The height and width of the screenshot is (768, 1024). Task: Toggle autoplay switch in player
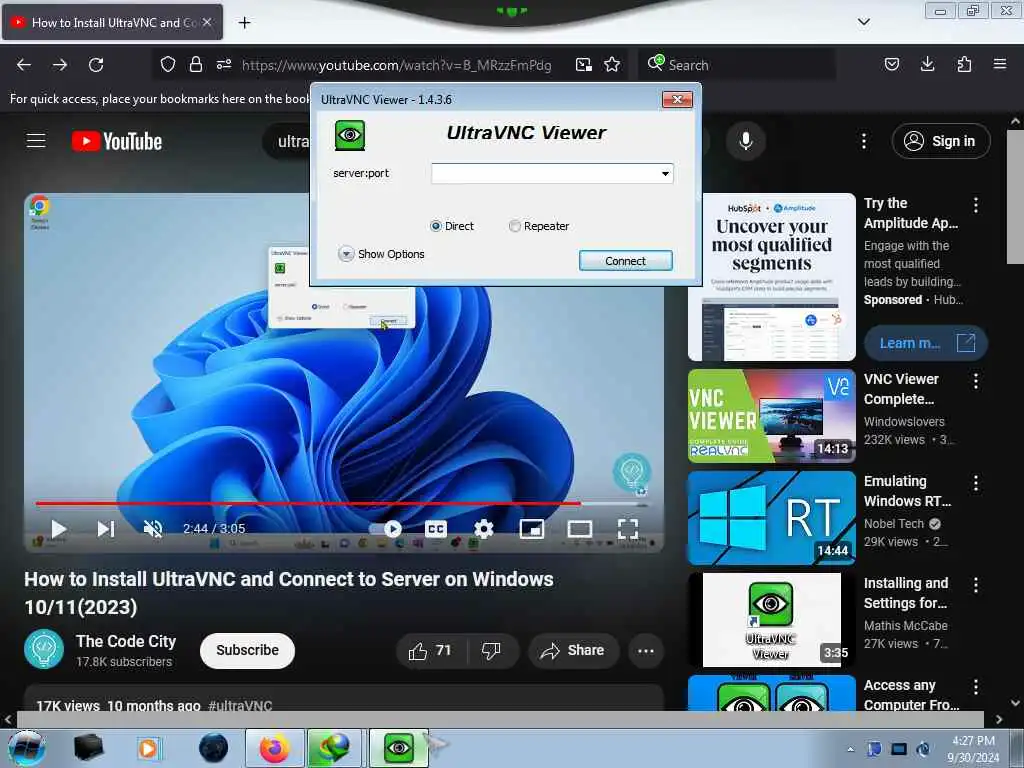point(386,529)
